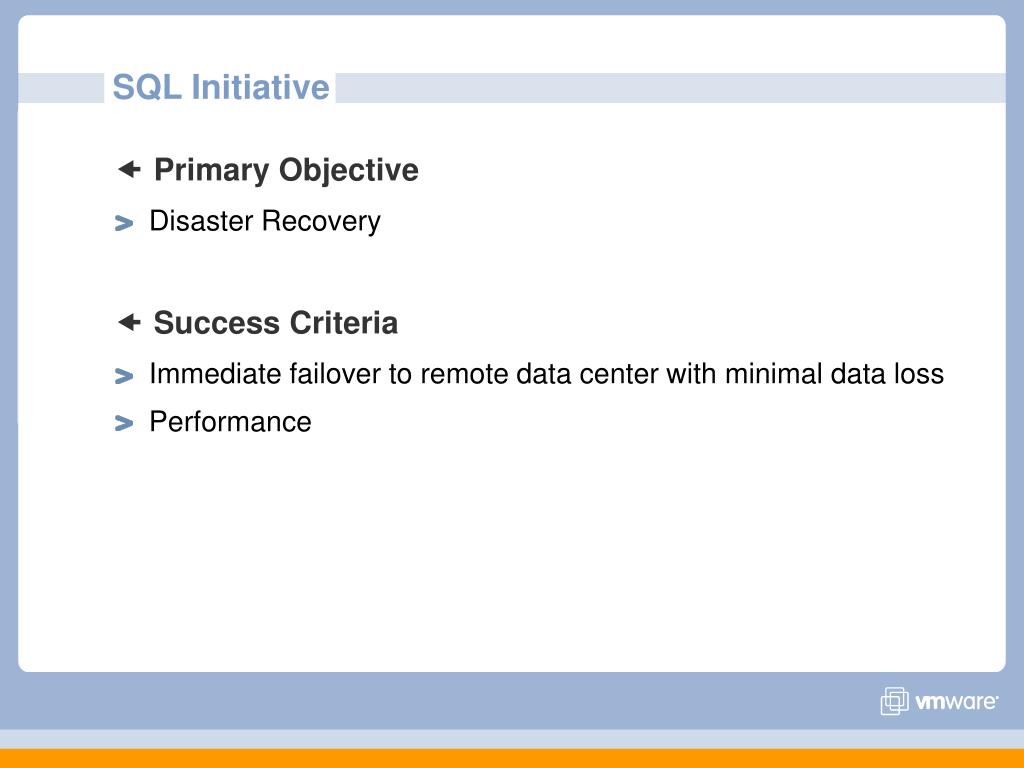Click the vmware wordmark text

tap(957, 702)
